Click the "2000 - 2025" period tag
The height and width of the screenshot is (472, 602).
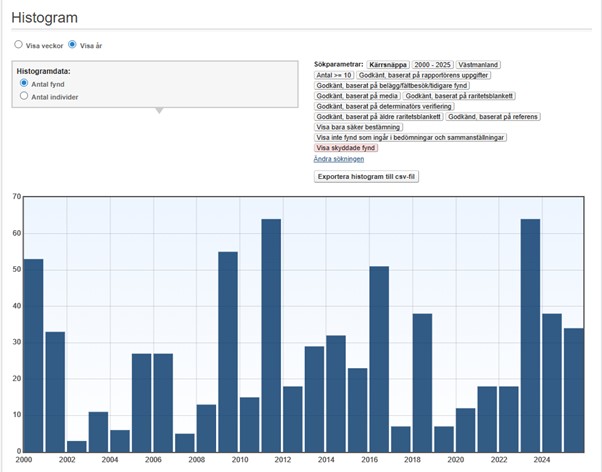pyautogui.click(x=432, y=64)
